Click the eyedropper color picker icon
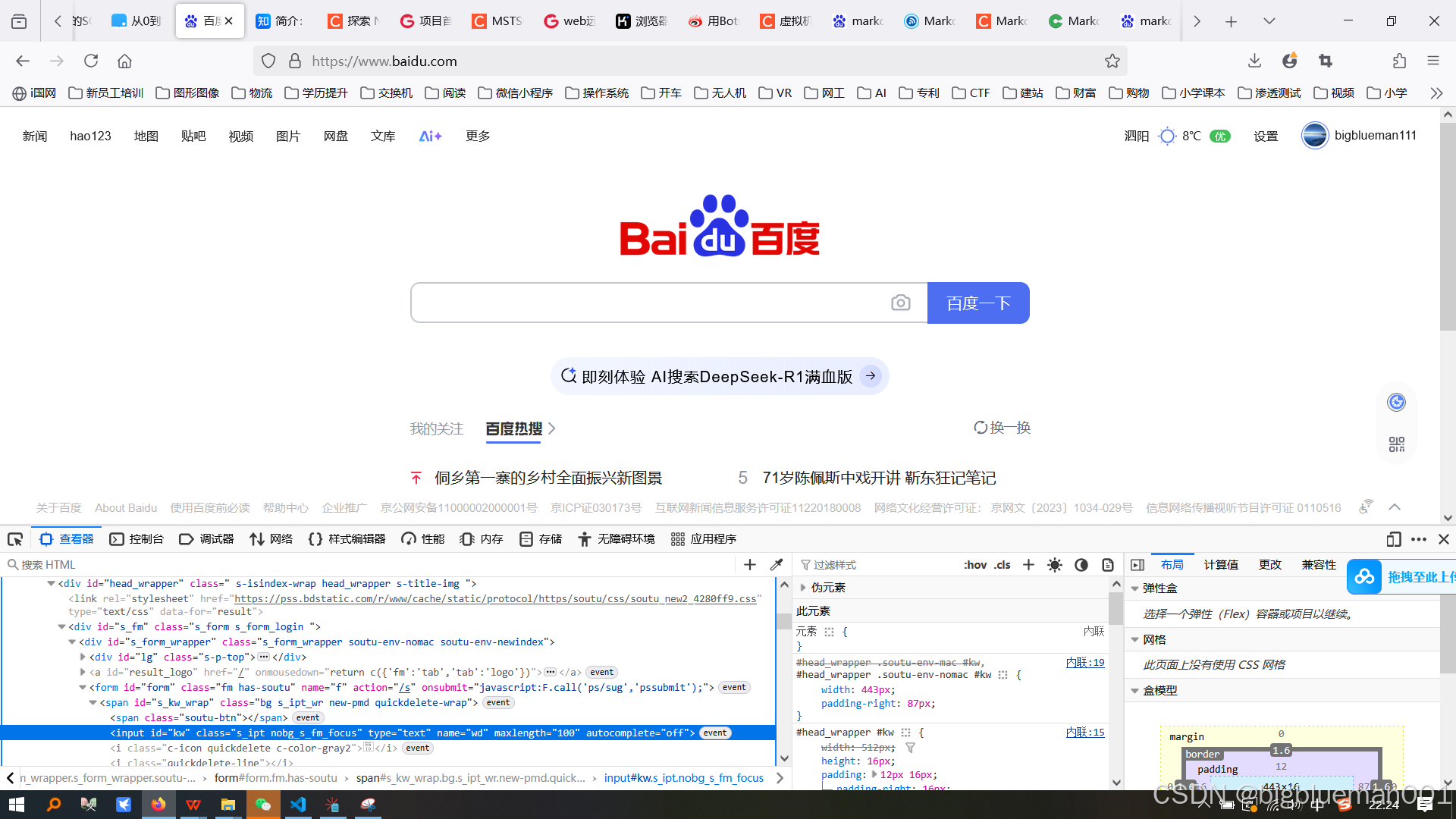 tap(777, 565)
